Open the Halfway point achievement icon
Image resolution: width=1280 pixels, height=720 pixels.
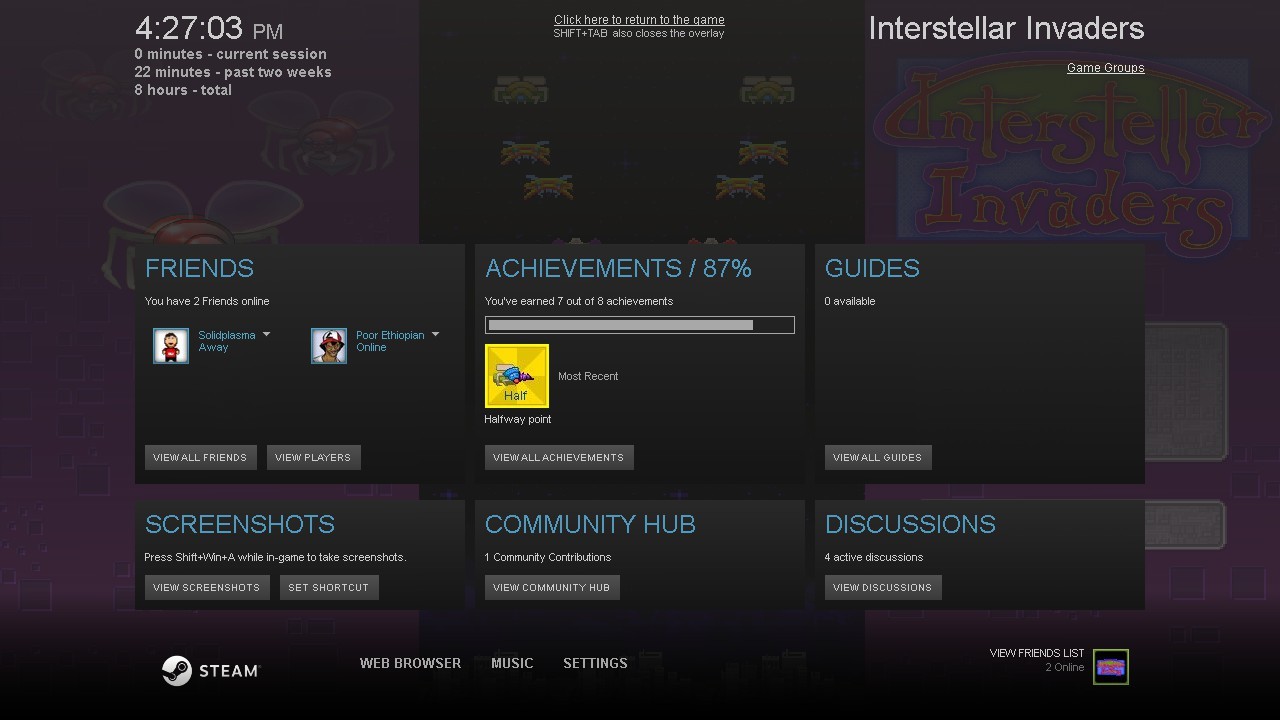517,376
